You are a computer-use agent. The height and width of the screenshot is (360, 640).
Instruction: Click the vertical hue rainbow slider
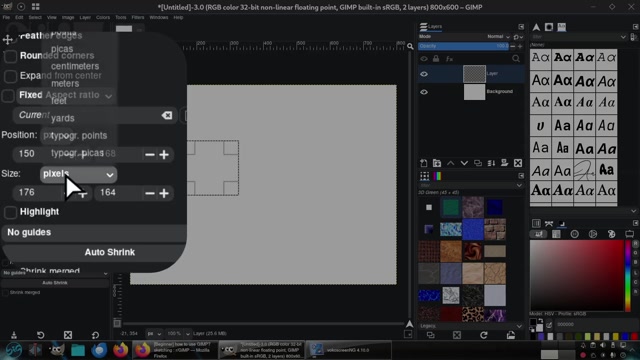[x=628, y=275]
